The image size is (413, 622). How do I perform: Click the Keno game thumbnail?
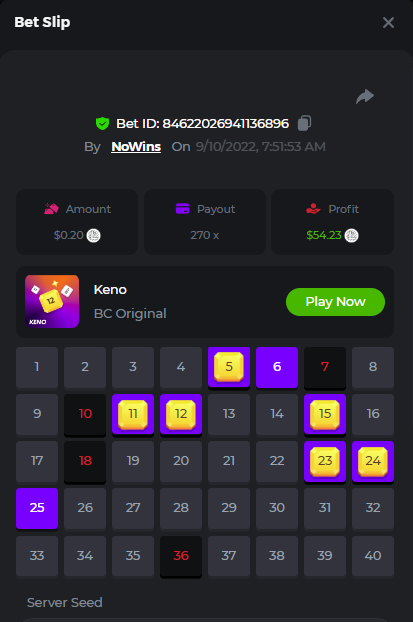tap(52, 301)
